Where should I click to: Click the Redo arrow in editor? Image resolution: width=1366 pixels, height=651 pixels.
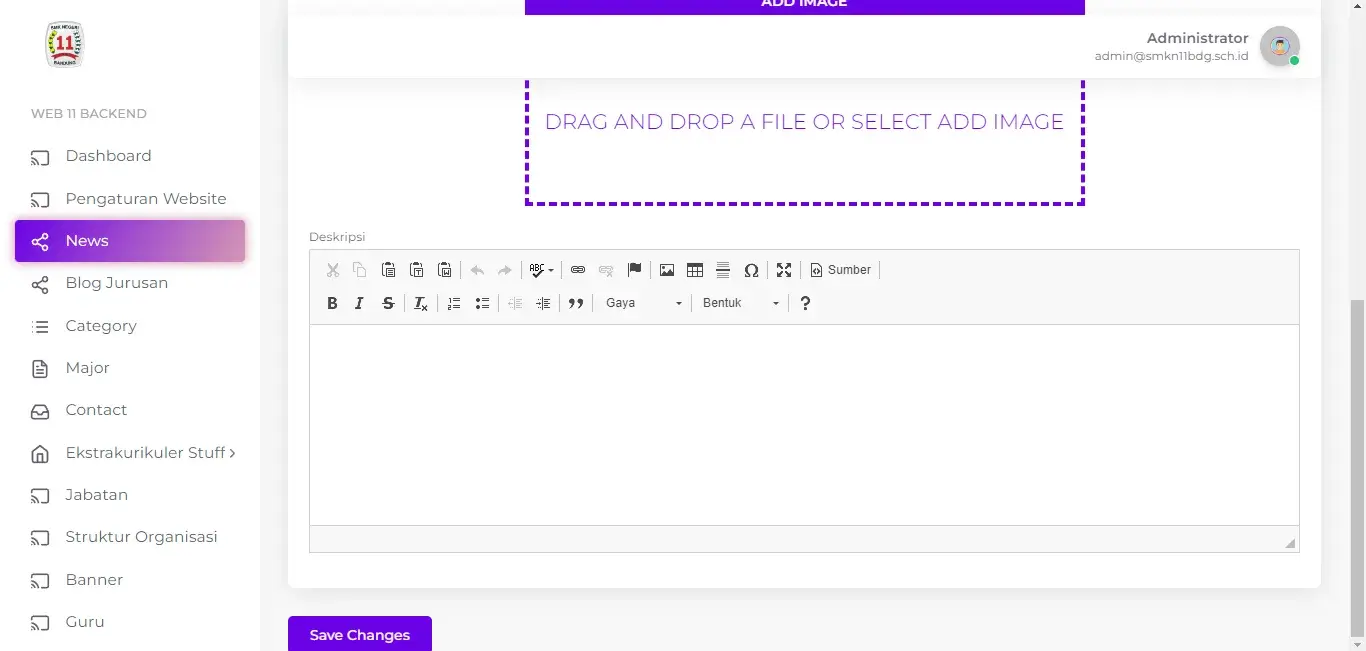tap(505, 270)
